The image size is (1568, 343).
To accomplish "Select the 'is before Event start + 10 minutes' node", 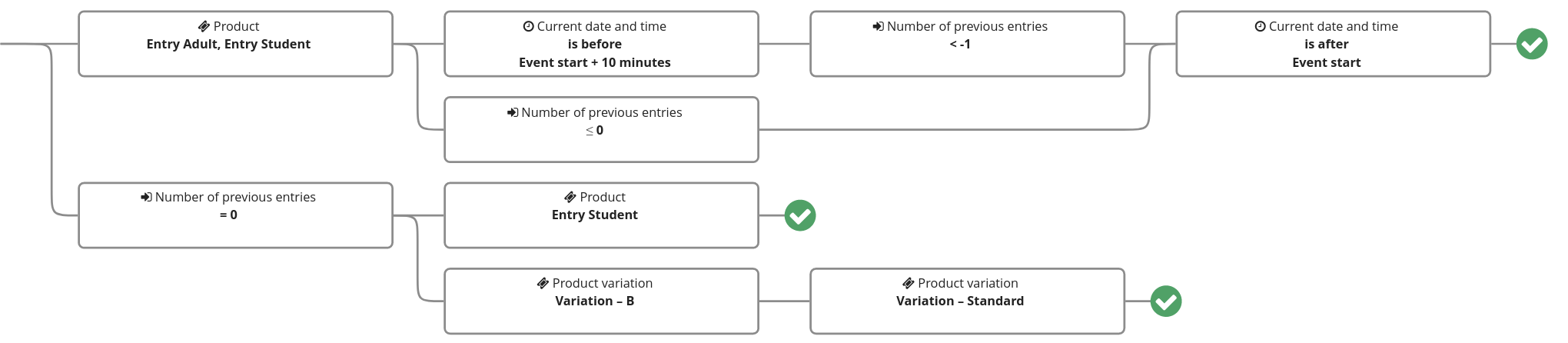I will pyautogui.click(x=601, y=45).
